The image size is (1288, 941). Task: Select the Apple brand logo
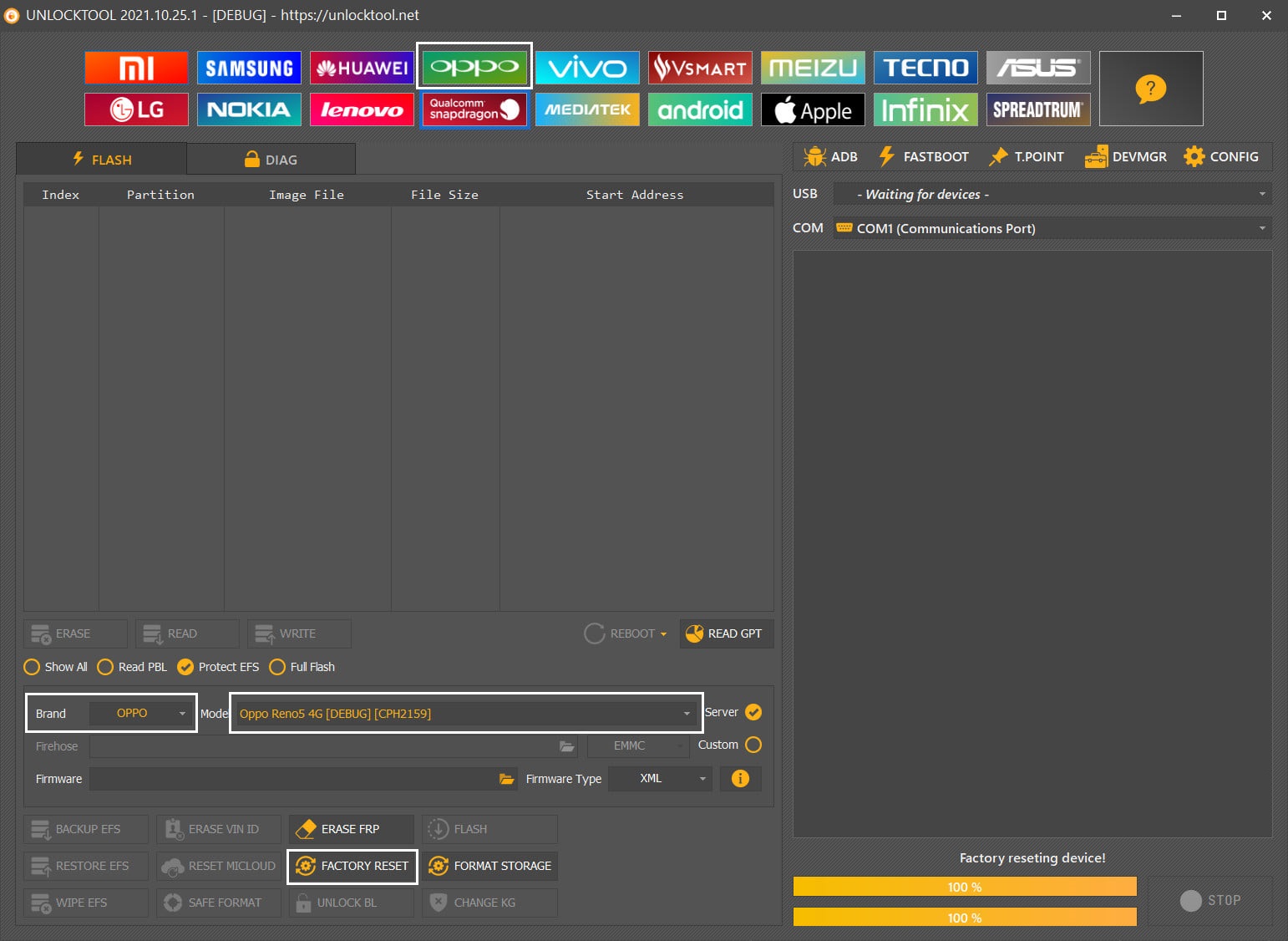tap(813, 109)
